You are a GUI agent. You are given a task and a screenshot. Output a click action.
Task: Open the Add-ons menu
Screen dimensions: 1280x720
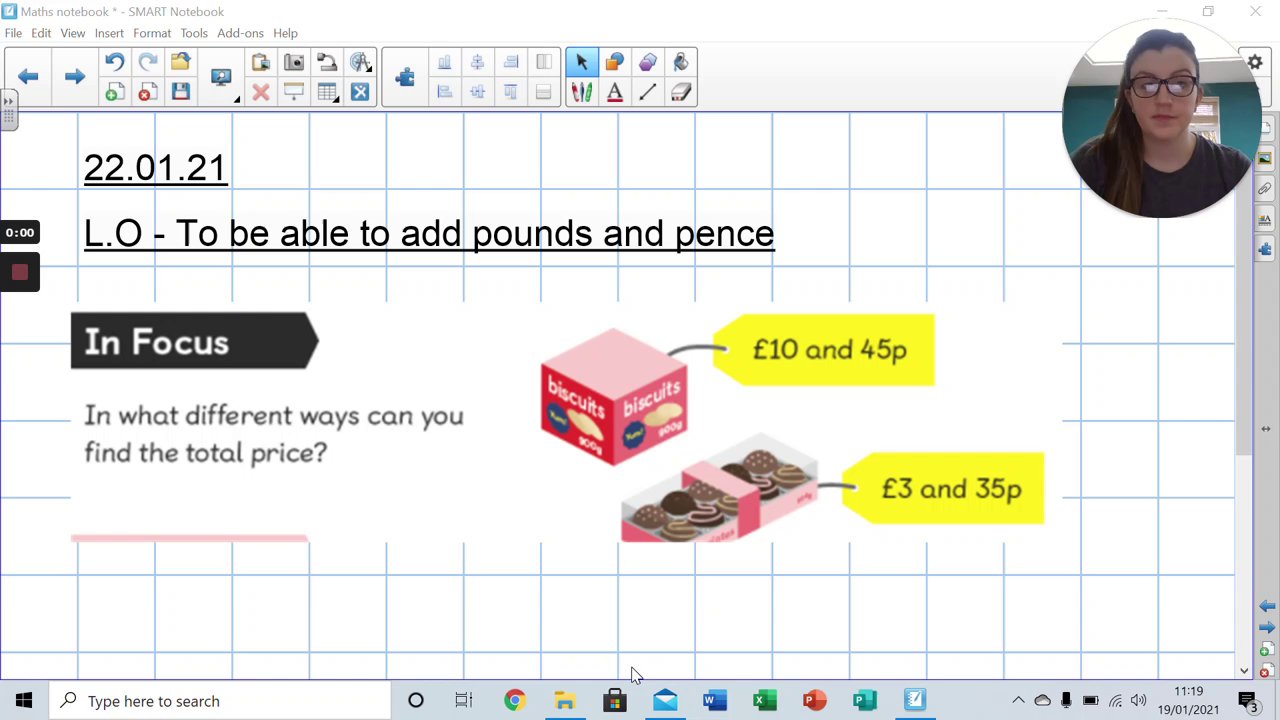click(240, 33)
